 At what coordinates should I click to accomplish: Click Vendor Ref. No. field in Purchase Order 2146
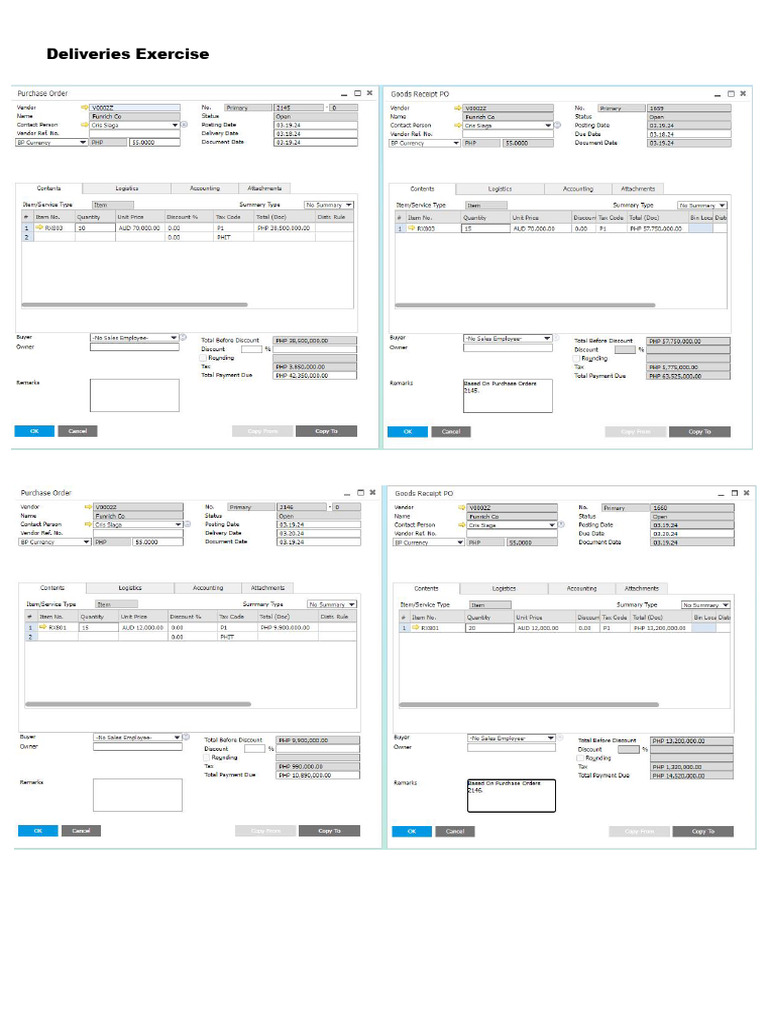(x=138, y=533)
